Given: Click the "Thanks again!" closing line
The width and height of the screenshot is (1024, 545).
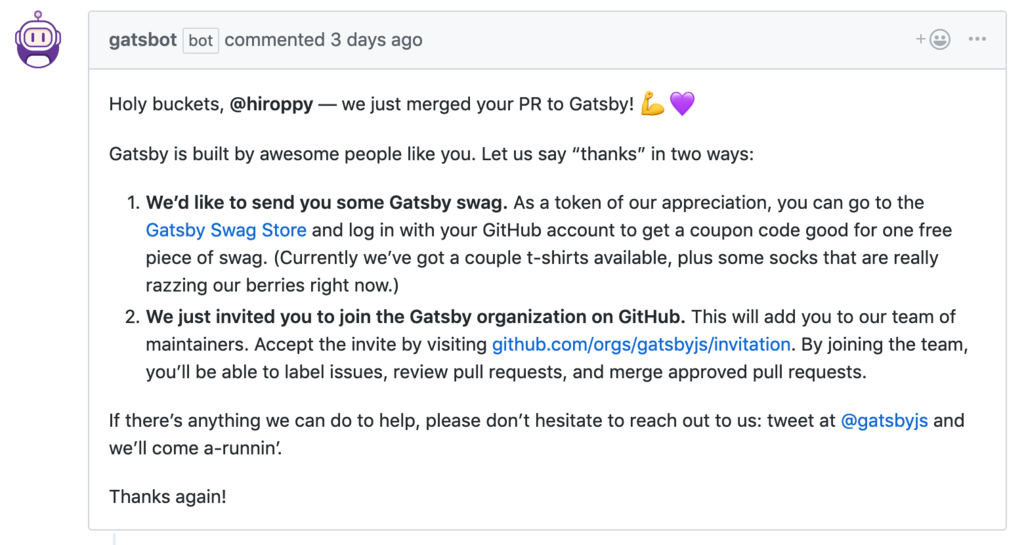Looking at the screenshot, I should point(168,497).
